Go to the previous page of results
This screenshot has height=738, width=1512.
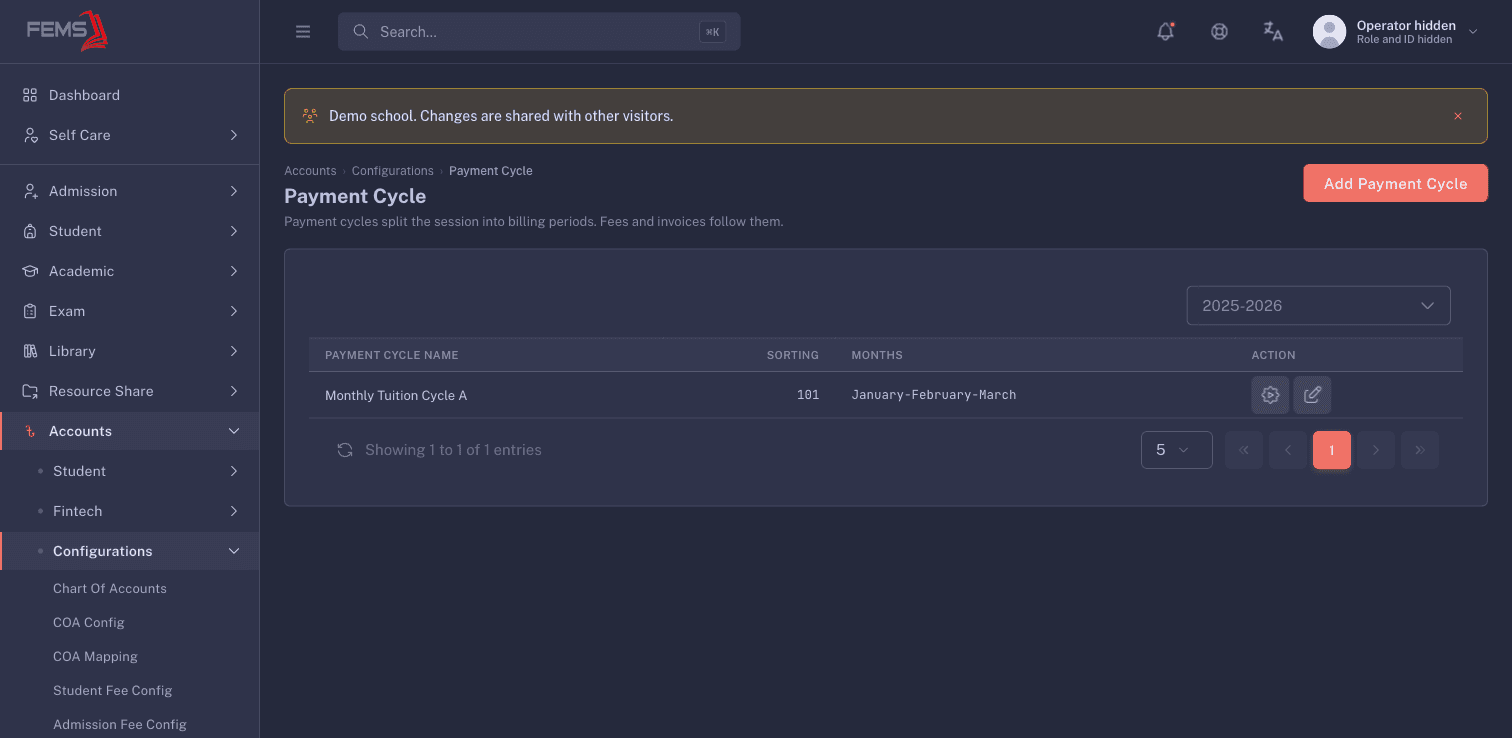(x=1288, y=450)
